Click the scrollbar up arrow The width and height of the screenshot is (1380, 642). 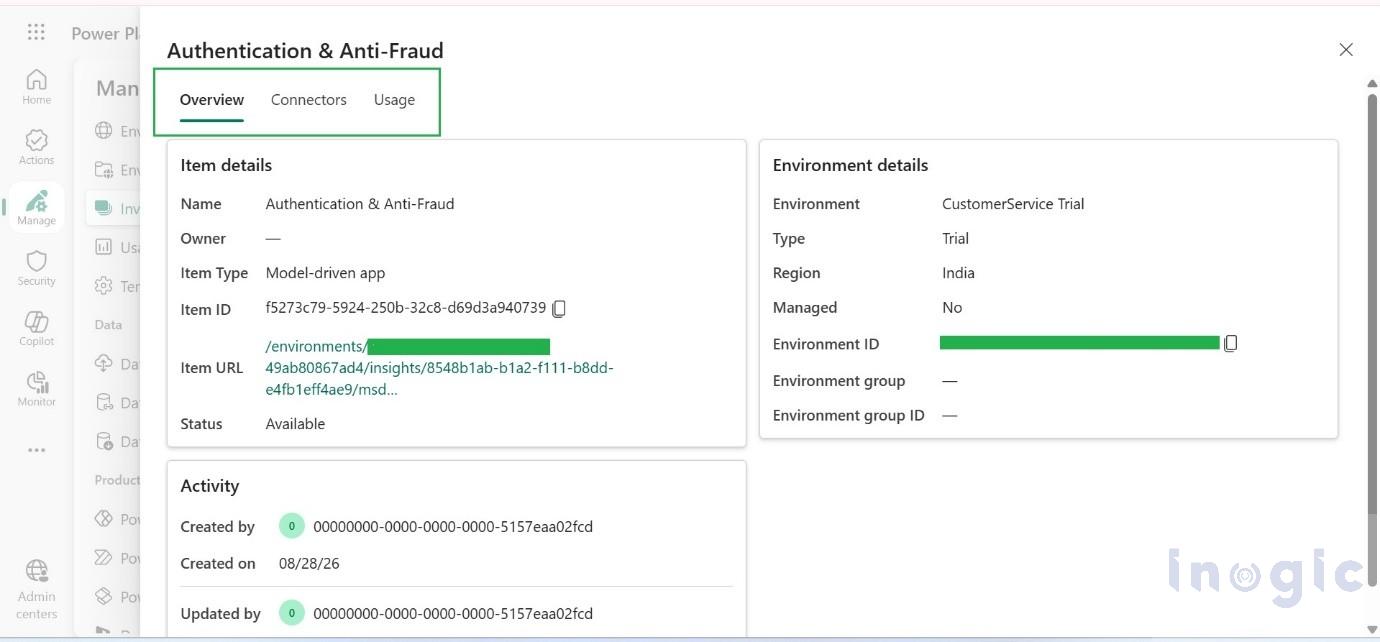click(x=1372, y=84)
